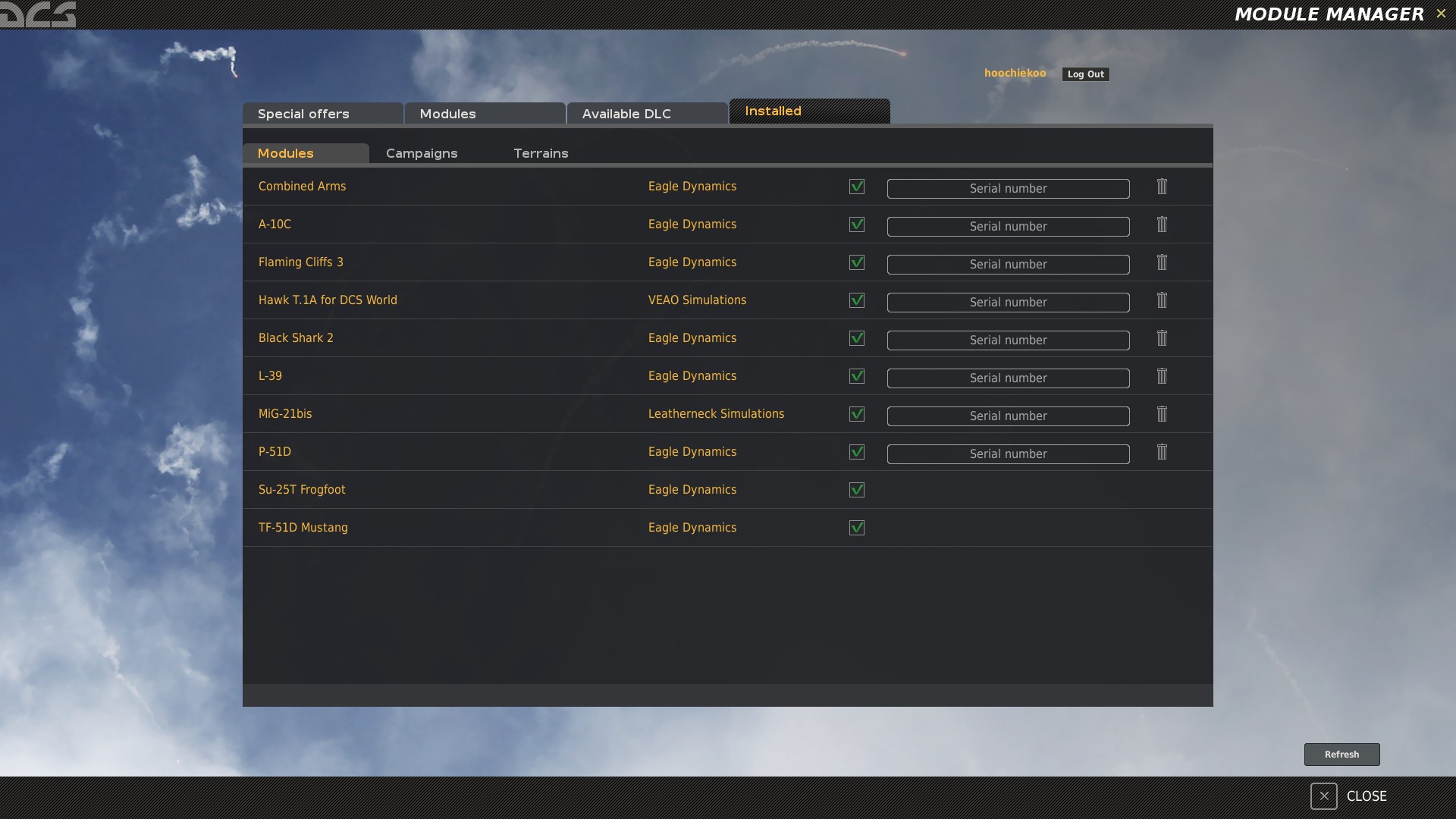Uncheck the L-39 checkbox
Screen dimensions: 1456x819
pyautogui.click(x=857, y=376)
